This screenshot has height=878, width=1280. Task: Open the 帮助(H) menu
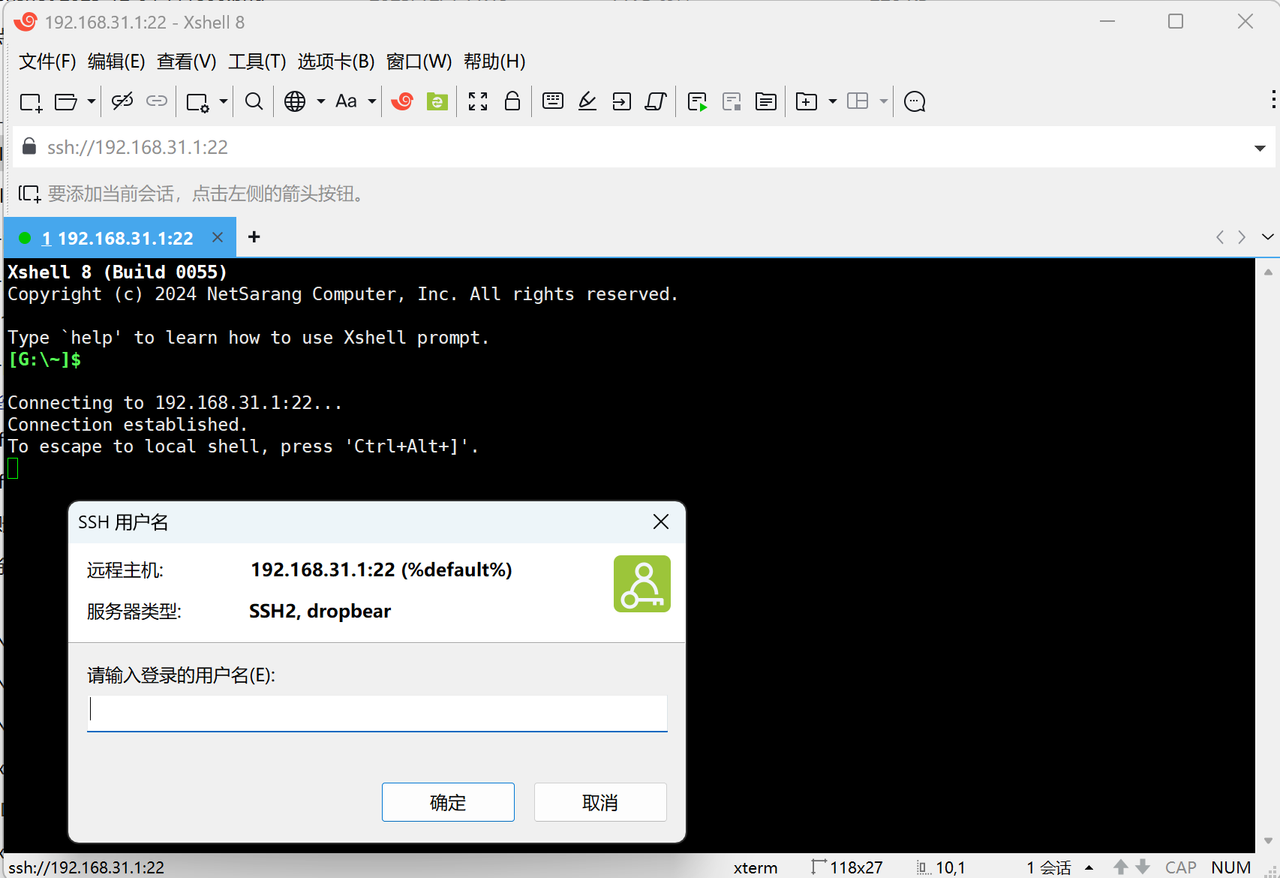[x=494, y=62]
